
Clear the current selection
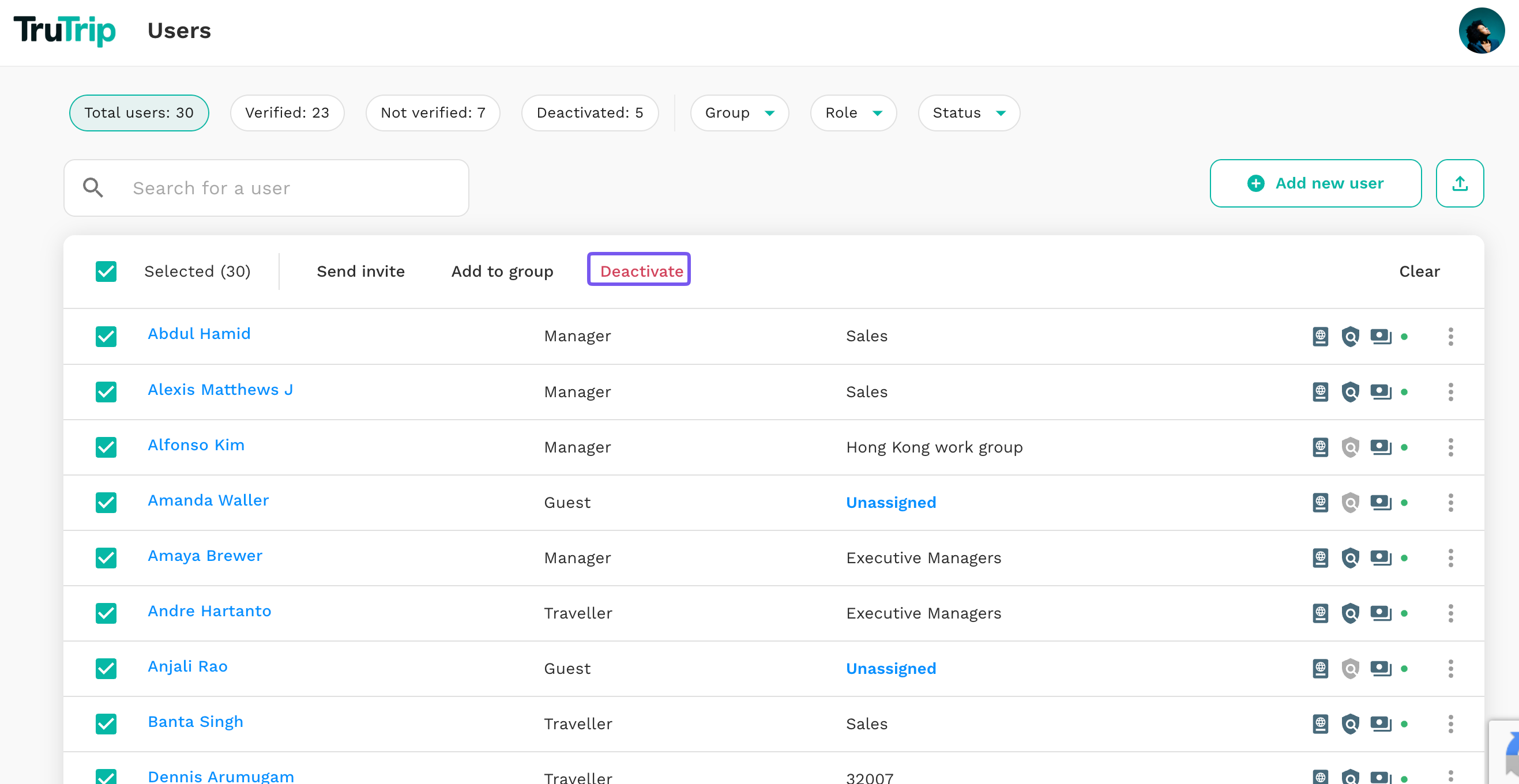point(1419,272)
